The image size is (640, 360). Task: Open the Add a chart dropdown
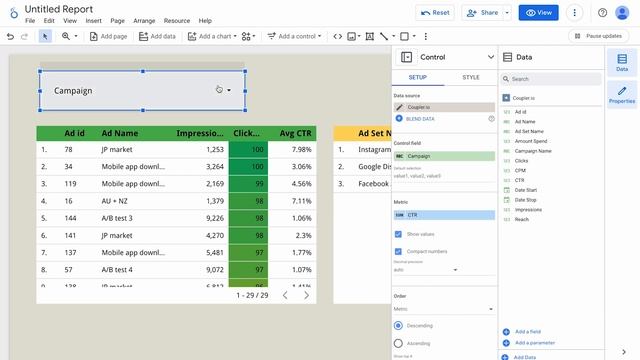pyautogui.click(x=212, y=36)
